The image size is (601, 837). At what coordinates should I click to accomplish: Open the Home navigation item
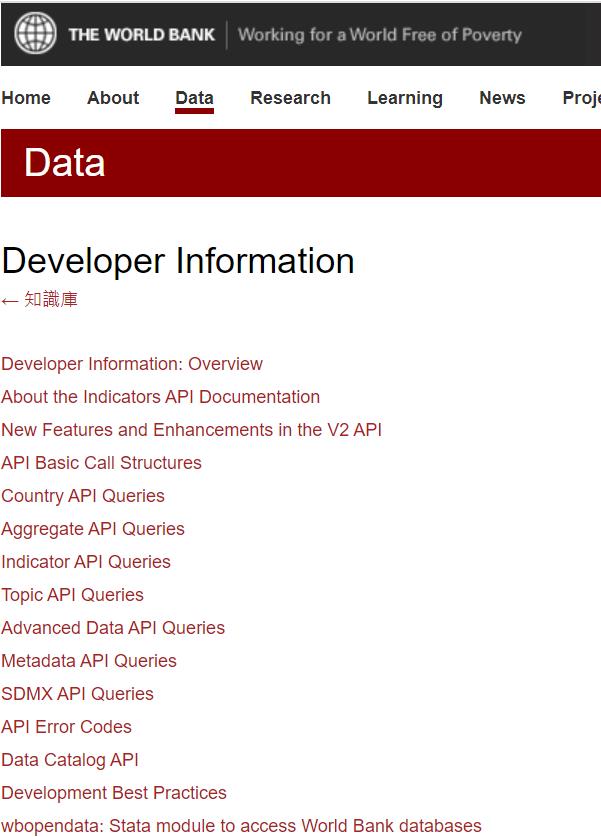click(26, 98)
